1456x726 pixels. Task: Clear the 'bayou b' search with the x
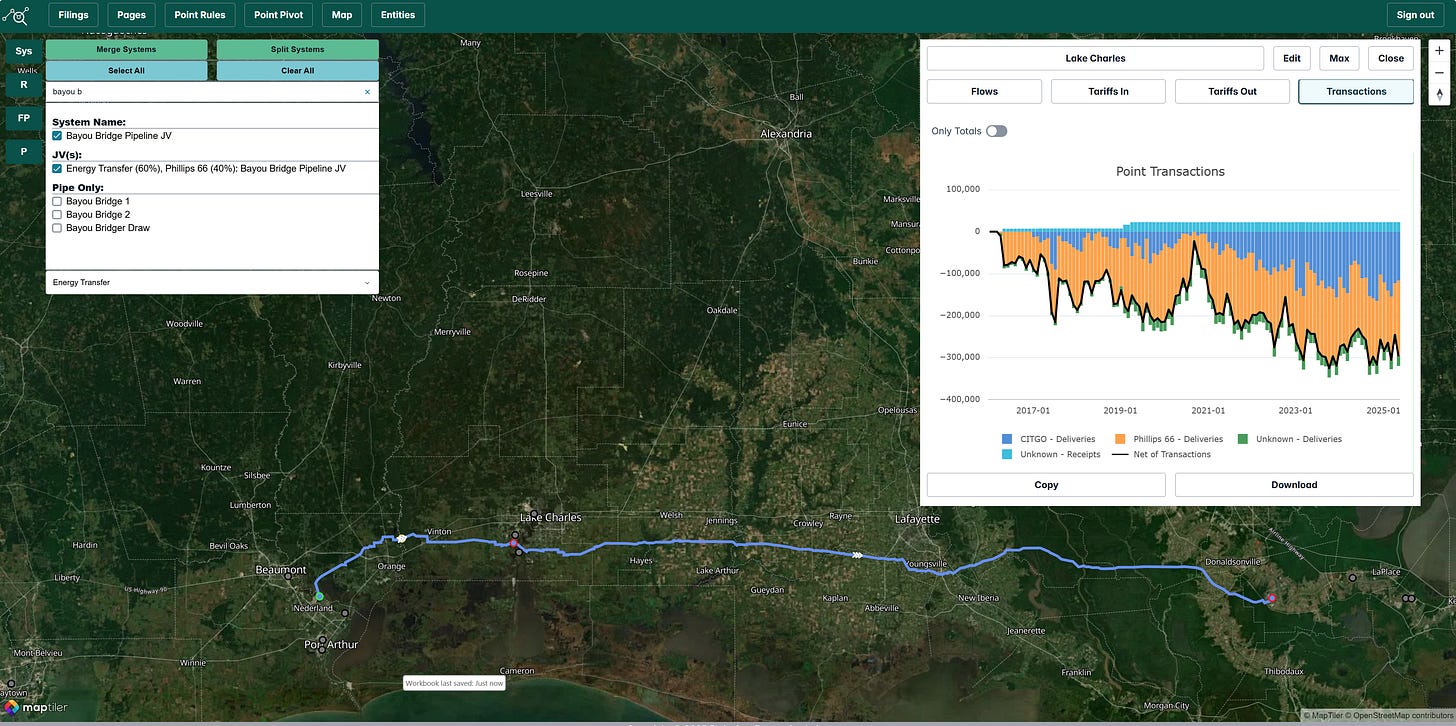[x=367, y=91]
